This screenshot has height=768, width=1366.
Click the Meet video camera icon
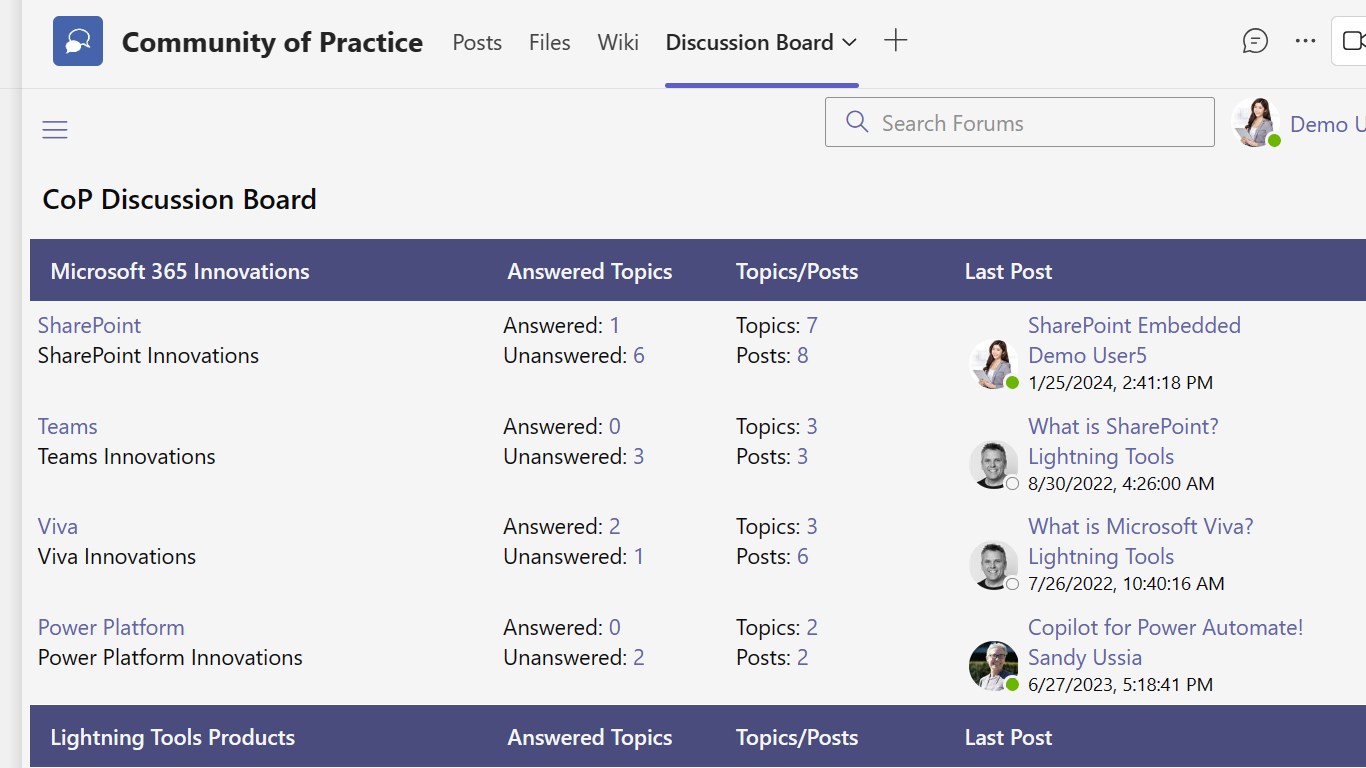(x=1353, y=41)
